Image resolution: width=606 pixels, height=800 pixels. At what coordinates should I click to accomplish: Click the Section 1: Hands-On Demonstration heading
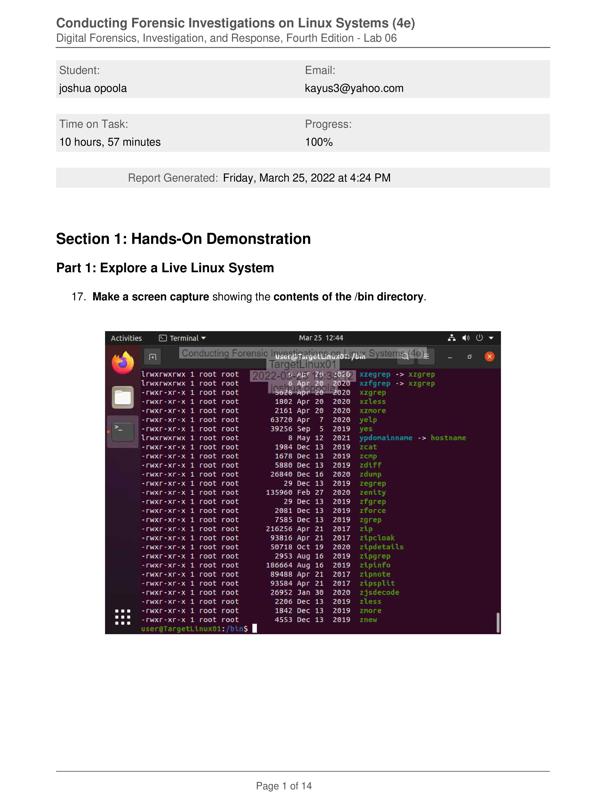[183, 239]
